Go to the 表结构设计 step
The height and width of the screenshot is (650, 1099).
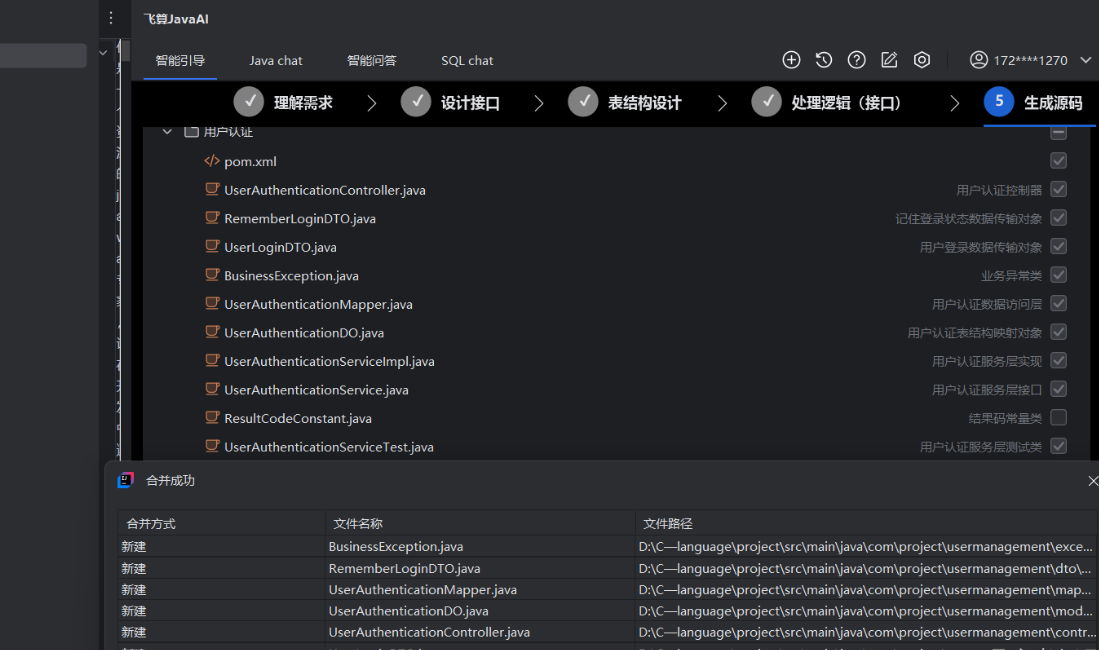coord(625,103)
